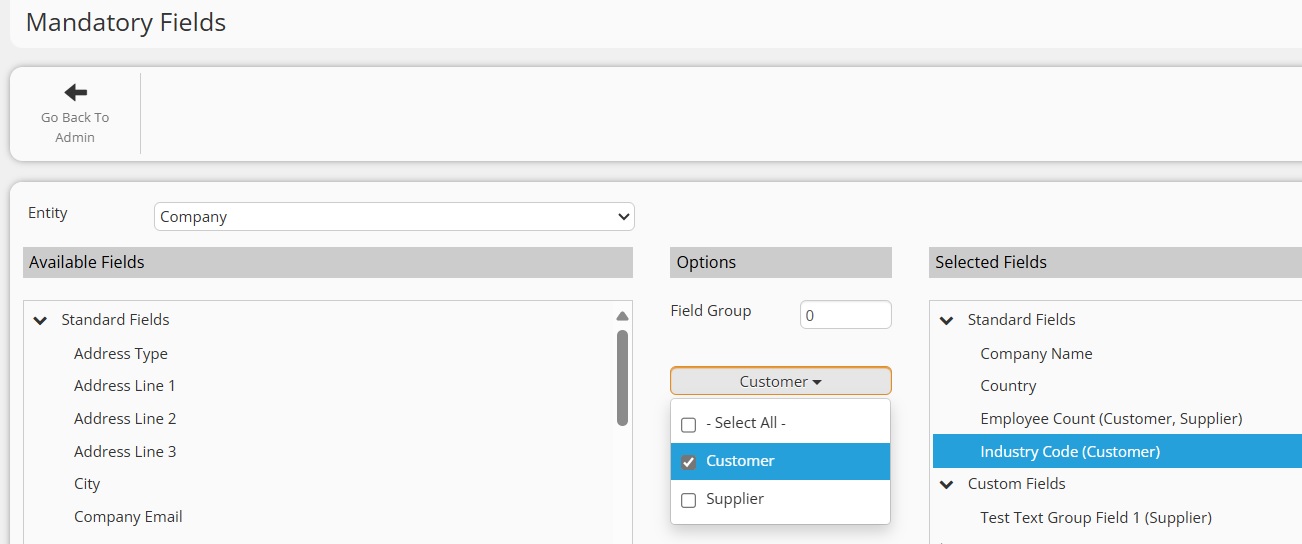This screenshot has height=544, width=1302.
Task: Open the Entity Company dropdown
Action: pos(394,216)
